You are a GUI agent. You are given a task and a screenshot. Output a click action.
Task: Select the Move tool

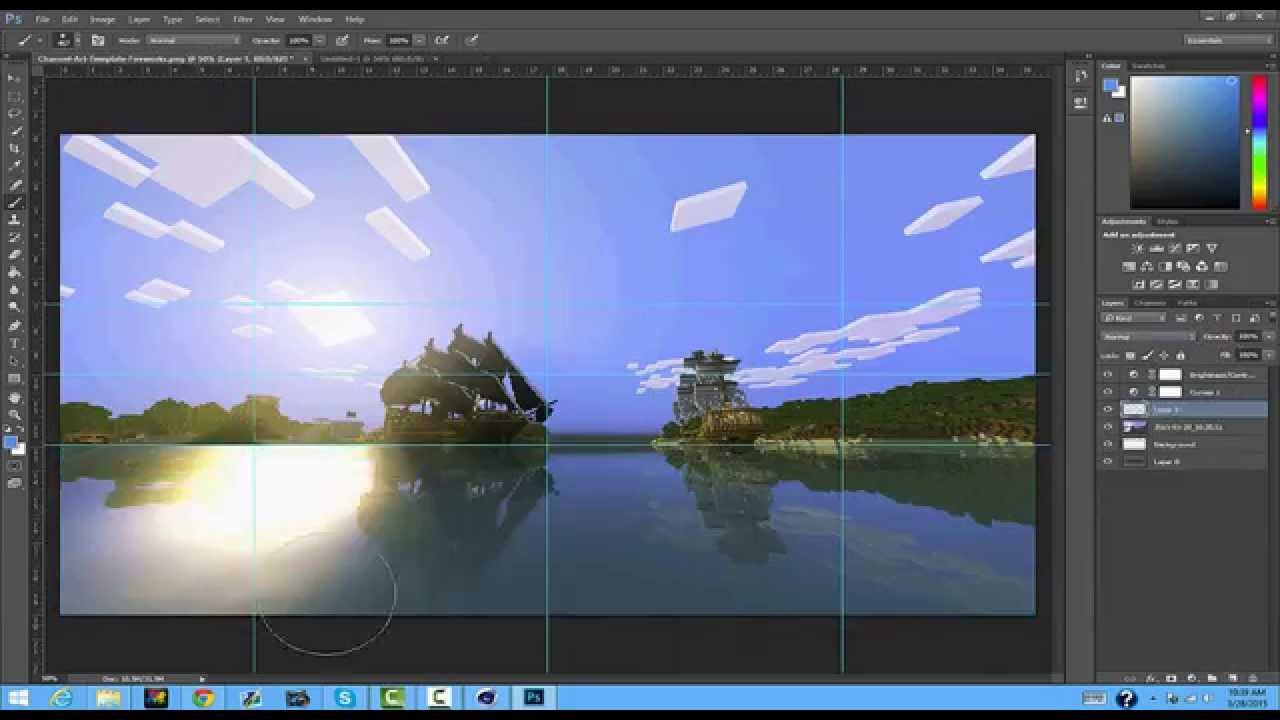[x=14, y=78]
